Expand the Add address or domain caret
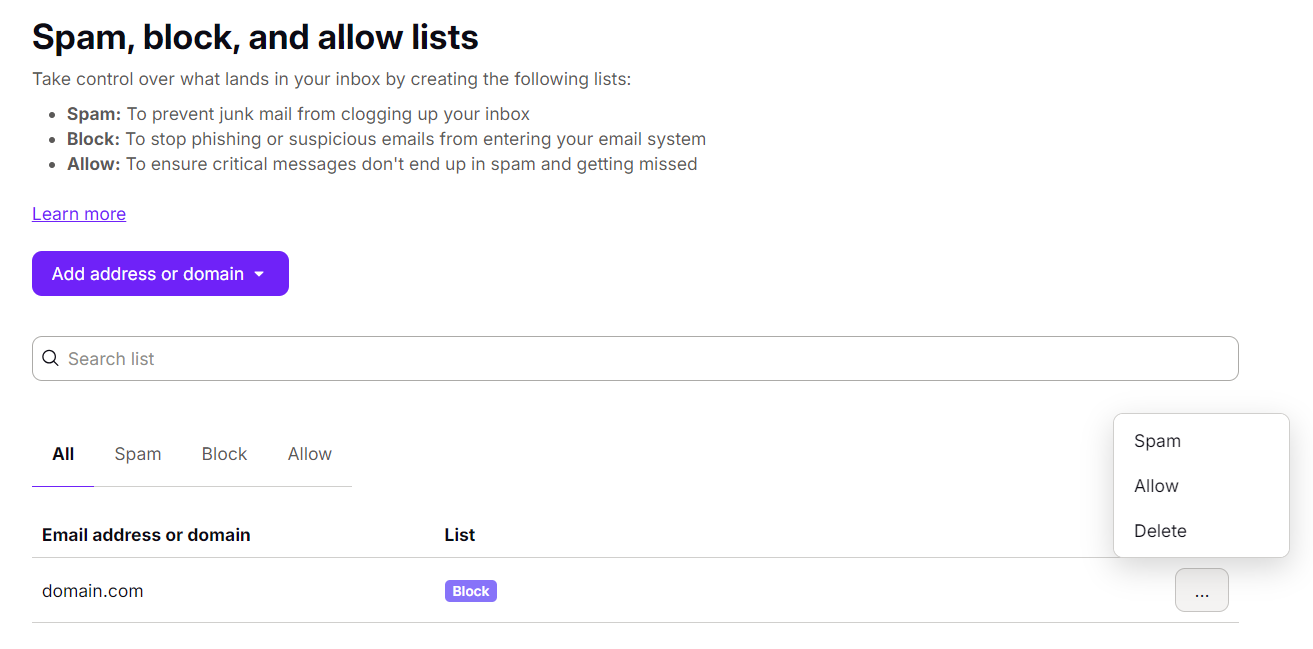 (x=260, y=274)
